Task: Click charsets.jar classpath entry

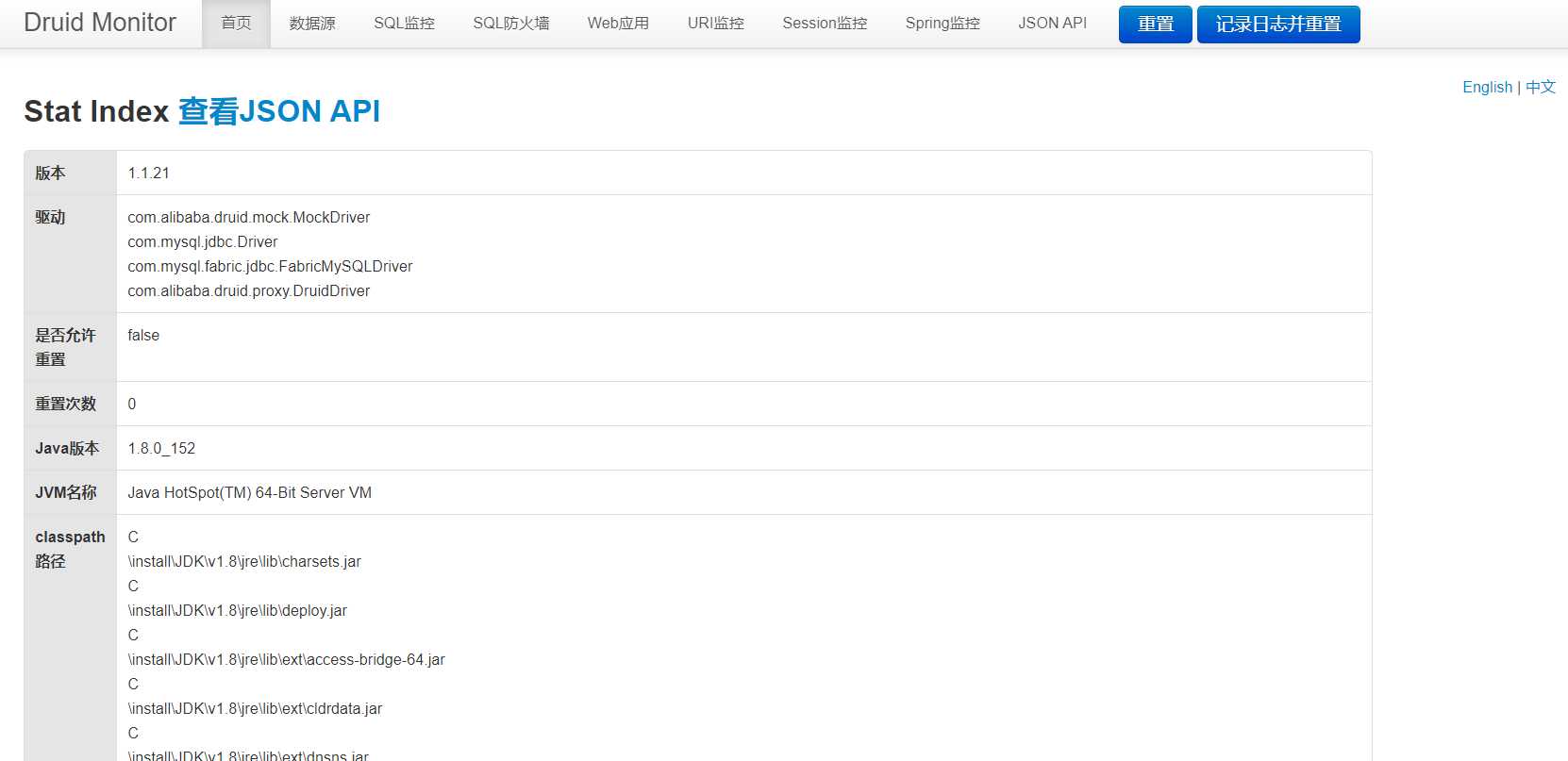Action: pos(244,561)
